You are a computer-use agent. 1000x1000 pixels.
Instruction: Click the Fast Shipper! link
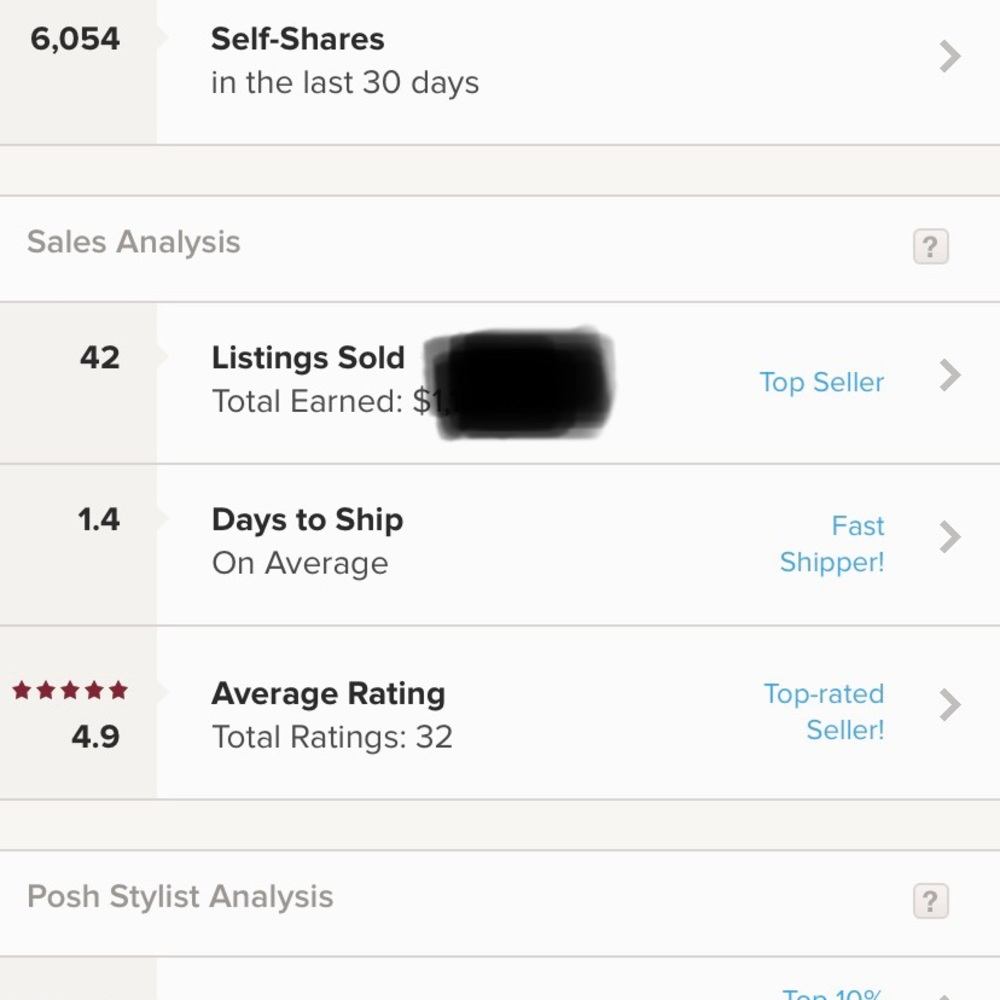pyautogui.click(x=832, y=544)
